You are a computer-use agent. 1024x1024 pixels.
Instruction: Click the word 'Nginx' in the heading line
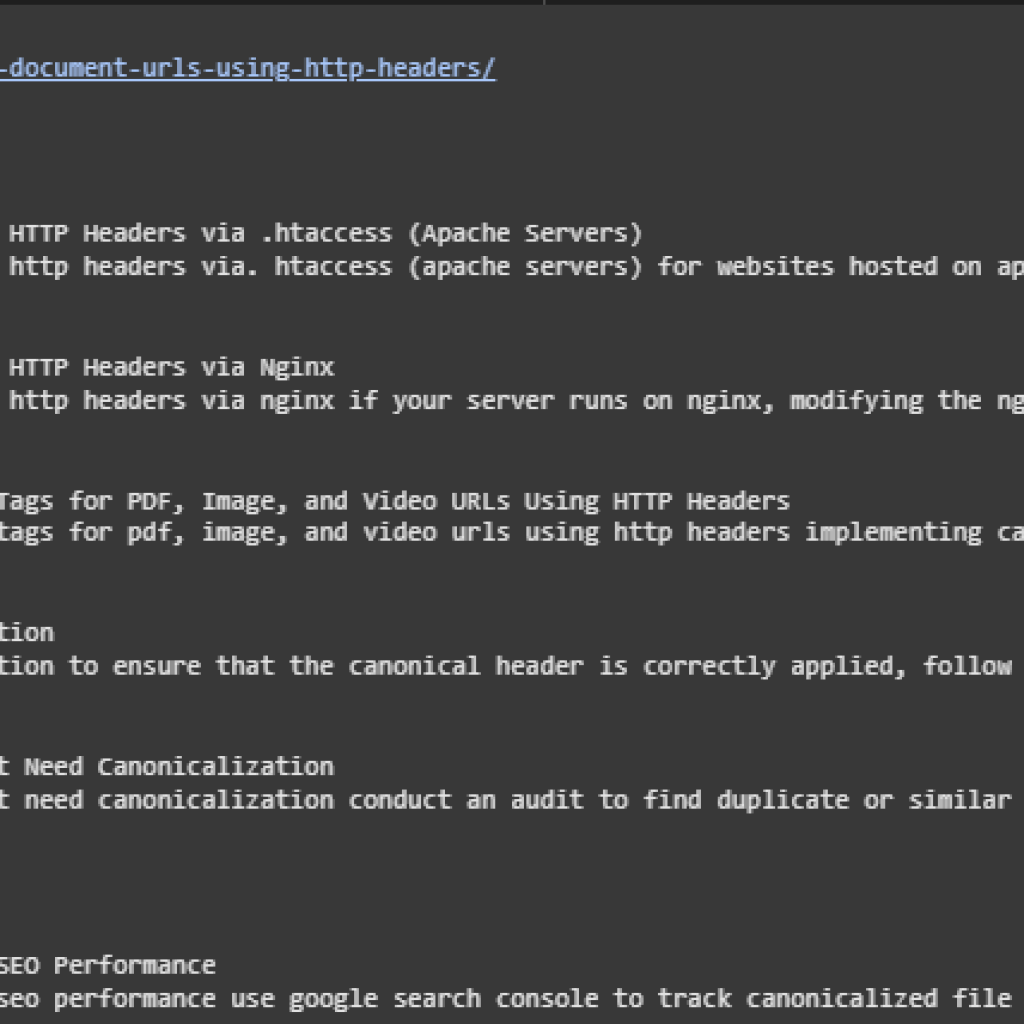click(x=297, y=368)
